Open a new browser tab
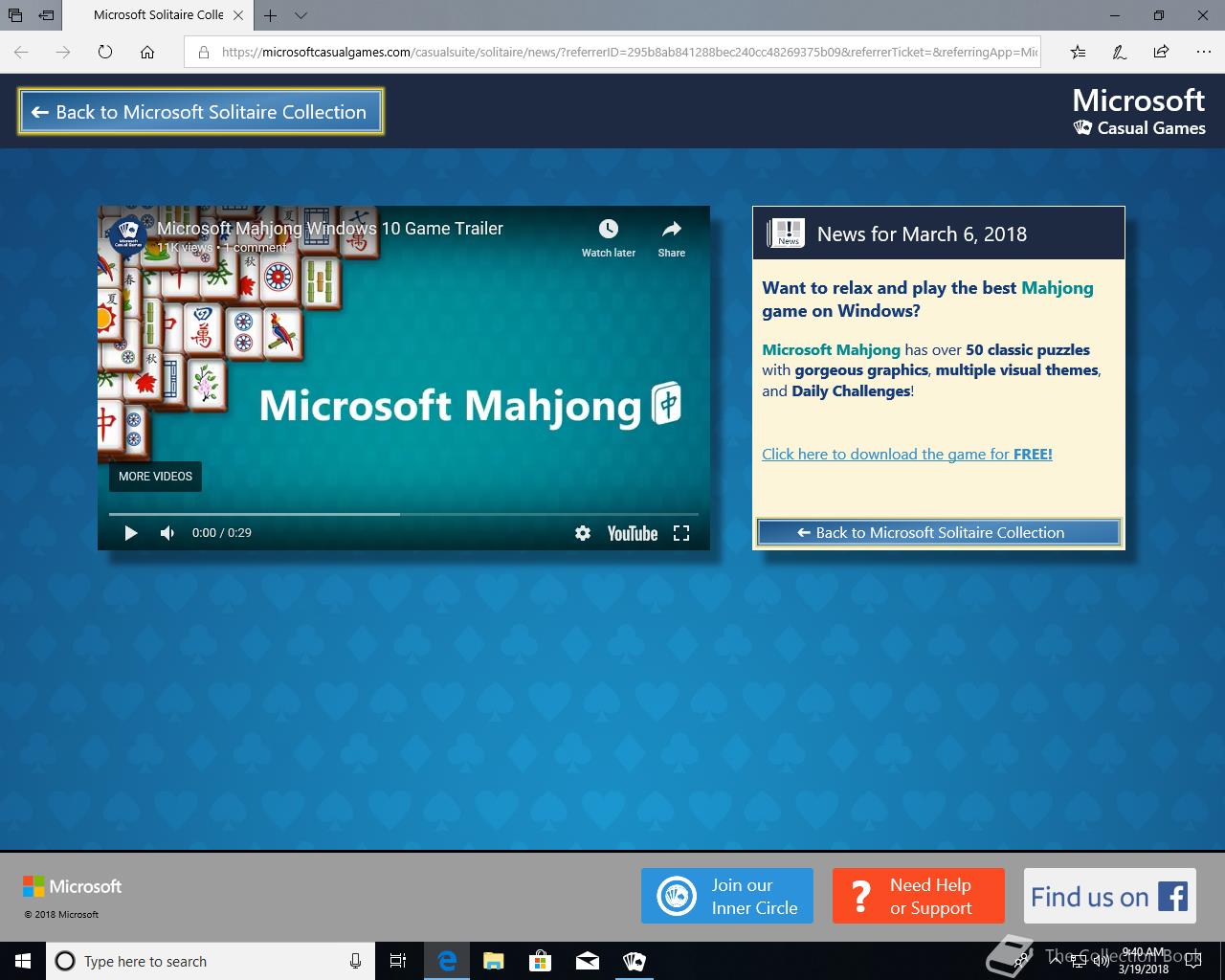Image resolution: width=1225 pixels, height=980 pixels. (271, 15)
